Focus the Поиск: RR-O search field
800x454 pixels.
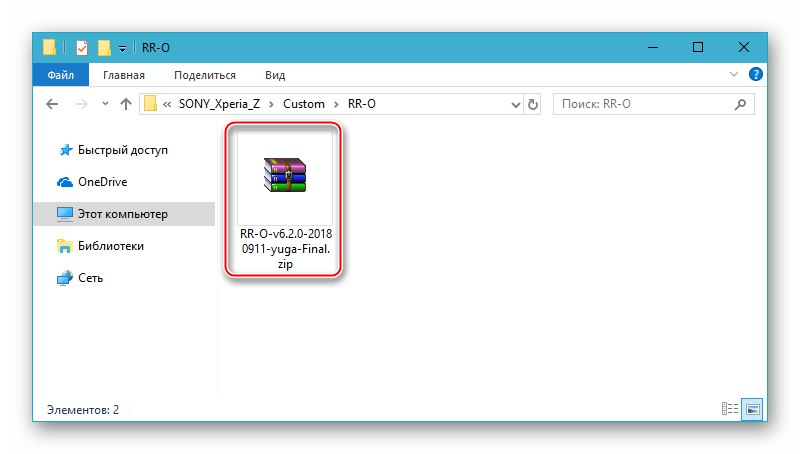(x=654, y=104)
